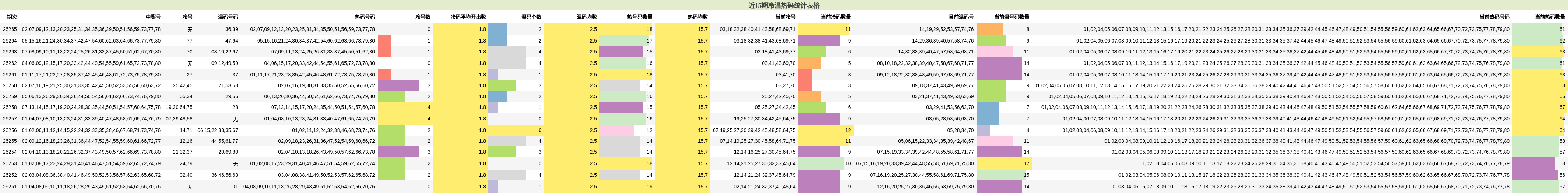1568x193 pixels.
Task: Select the 当前冷号 column header
Action: coord(785,17)
